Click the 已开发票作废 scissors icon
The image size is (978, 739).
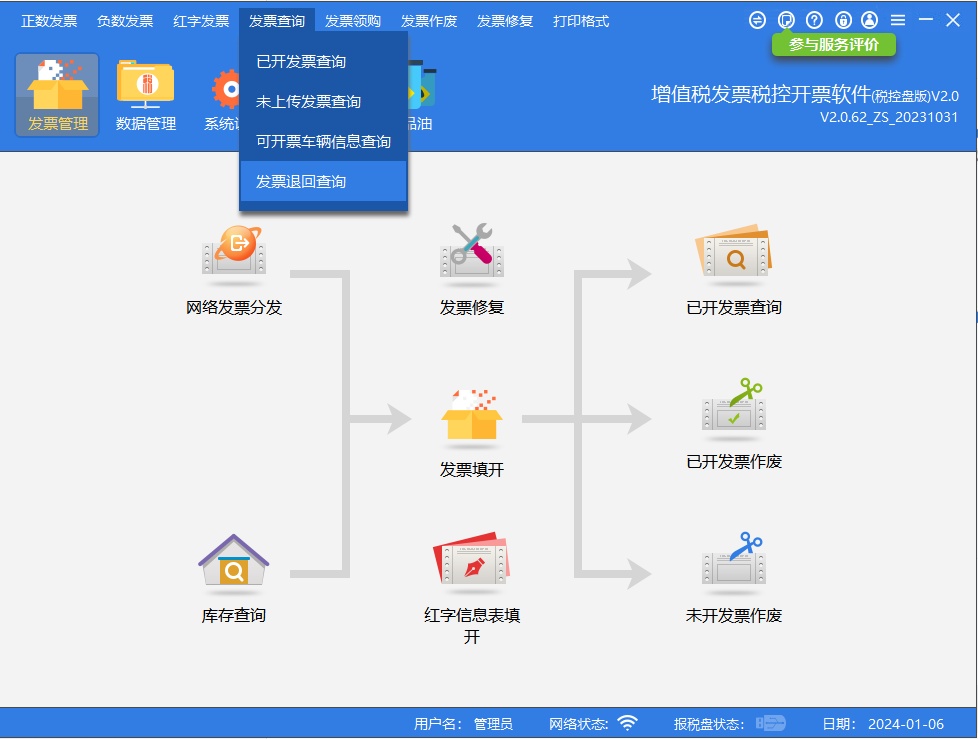(733, 410)
